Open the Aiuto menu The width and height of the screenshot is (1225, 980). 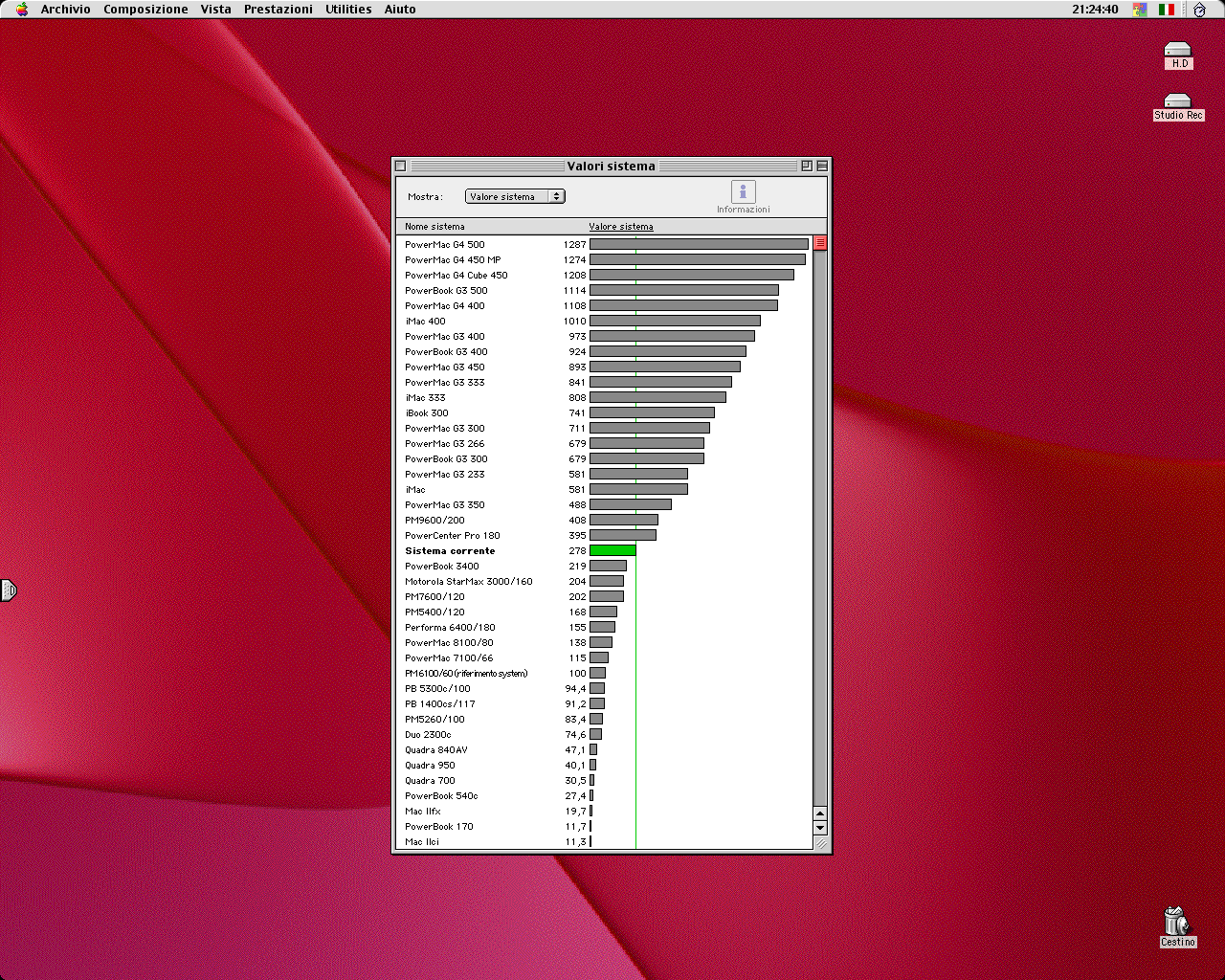400,10
